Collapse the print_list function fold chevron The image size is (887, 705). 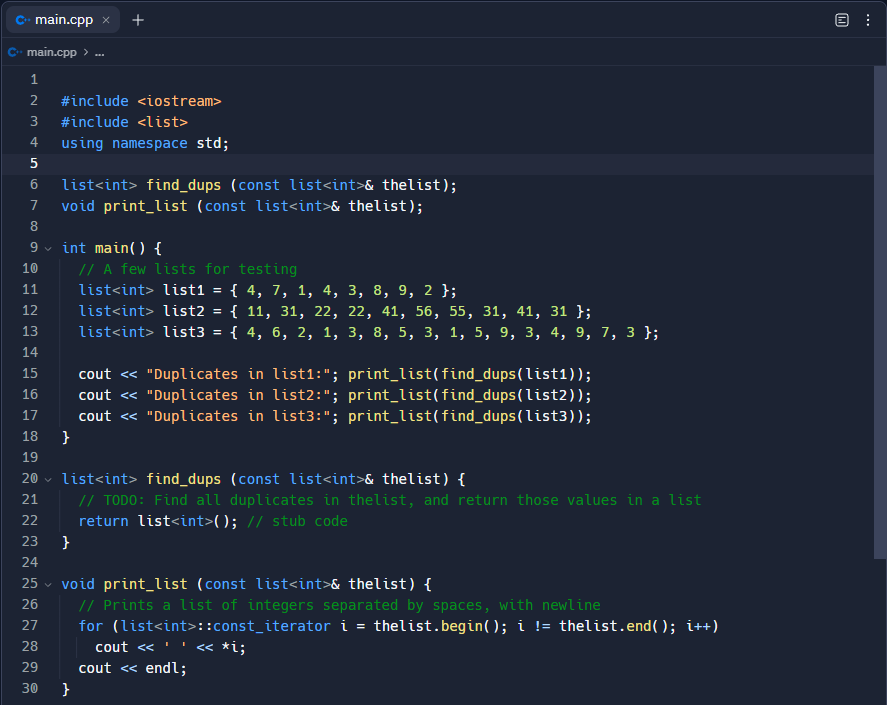pos(48,584)
